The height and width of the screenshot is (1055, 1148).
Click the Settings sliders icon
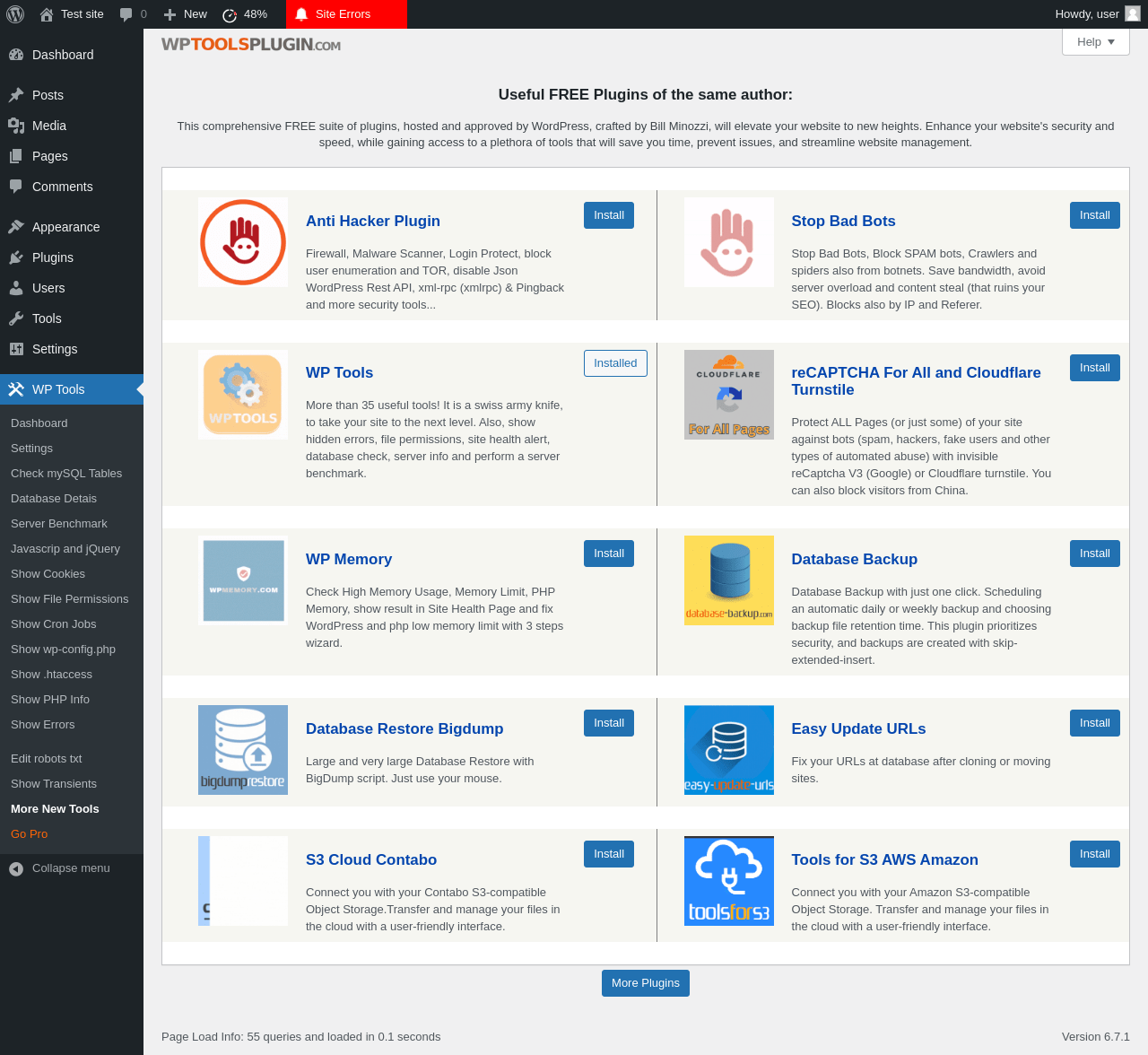coord(16,349)
